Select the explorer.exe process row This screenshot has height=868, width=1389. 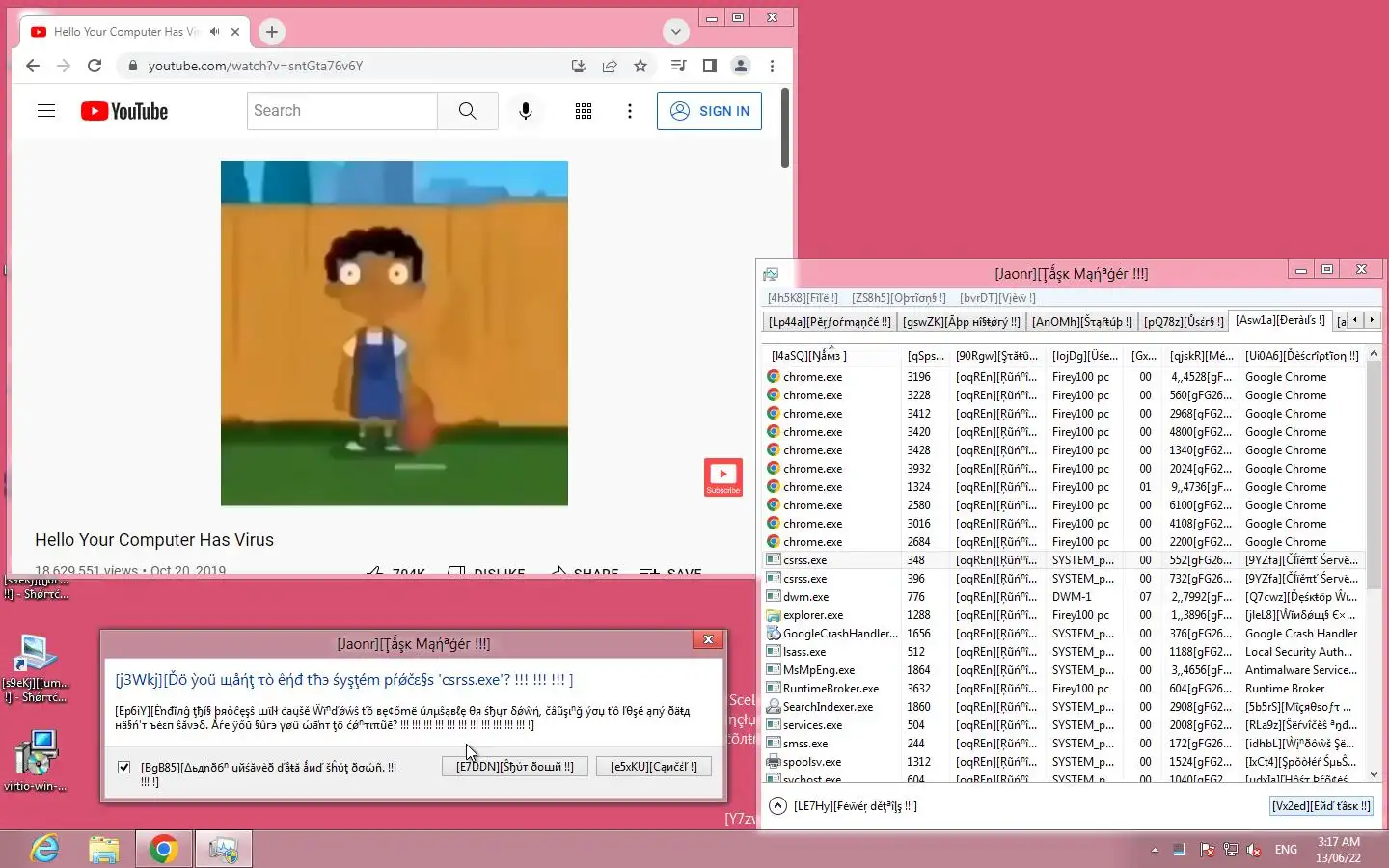(1064, 615)
